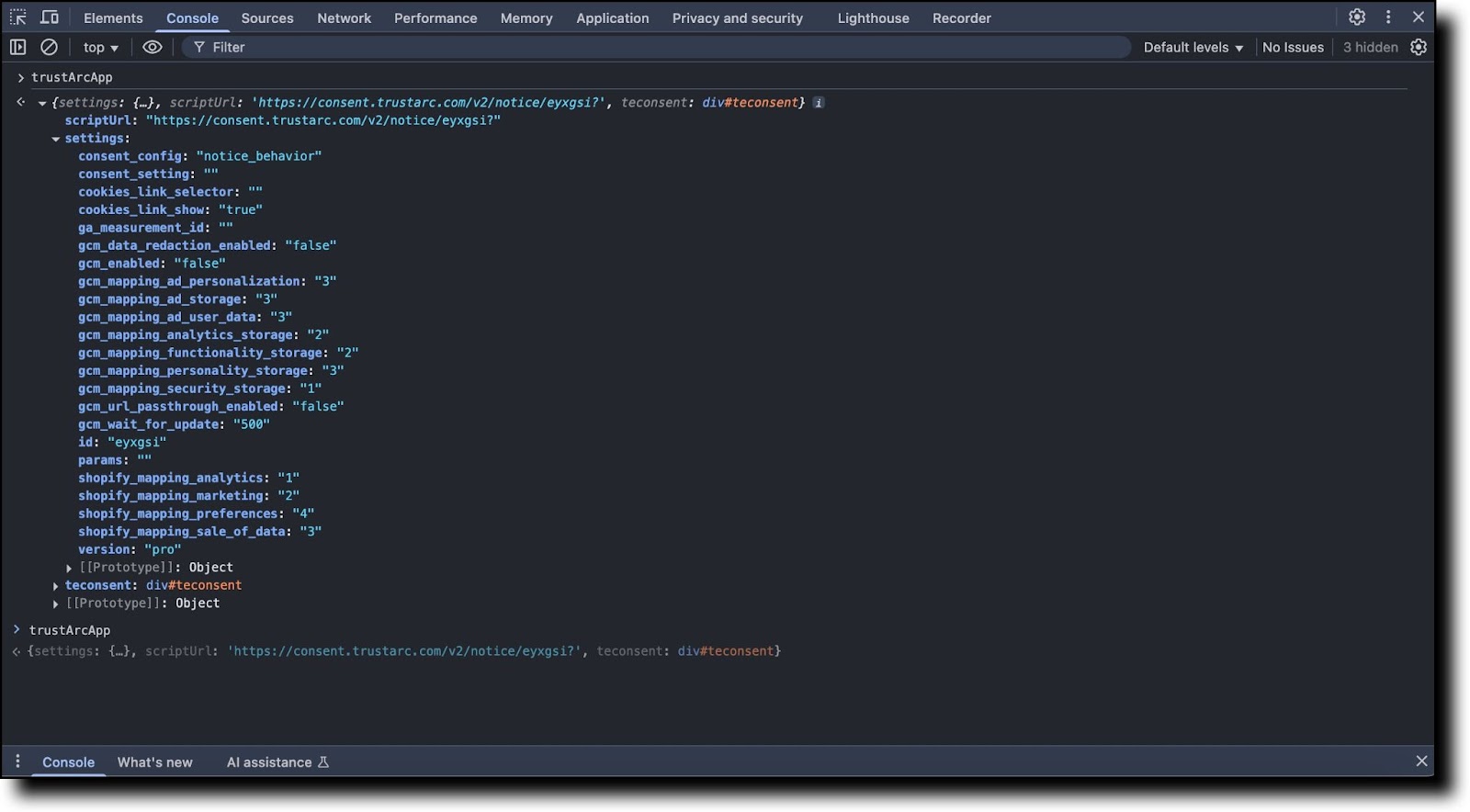Image resolution: width=1470 pixels, height=812 pixels.
Task: Open the Application tab
Action: [x=613, y=18]
